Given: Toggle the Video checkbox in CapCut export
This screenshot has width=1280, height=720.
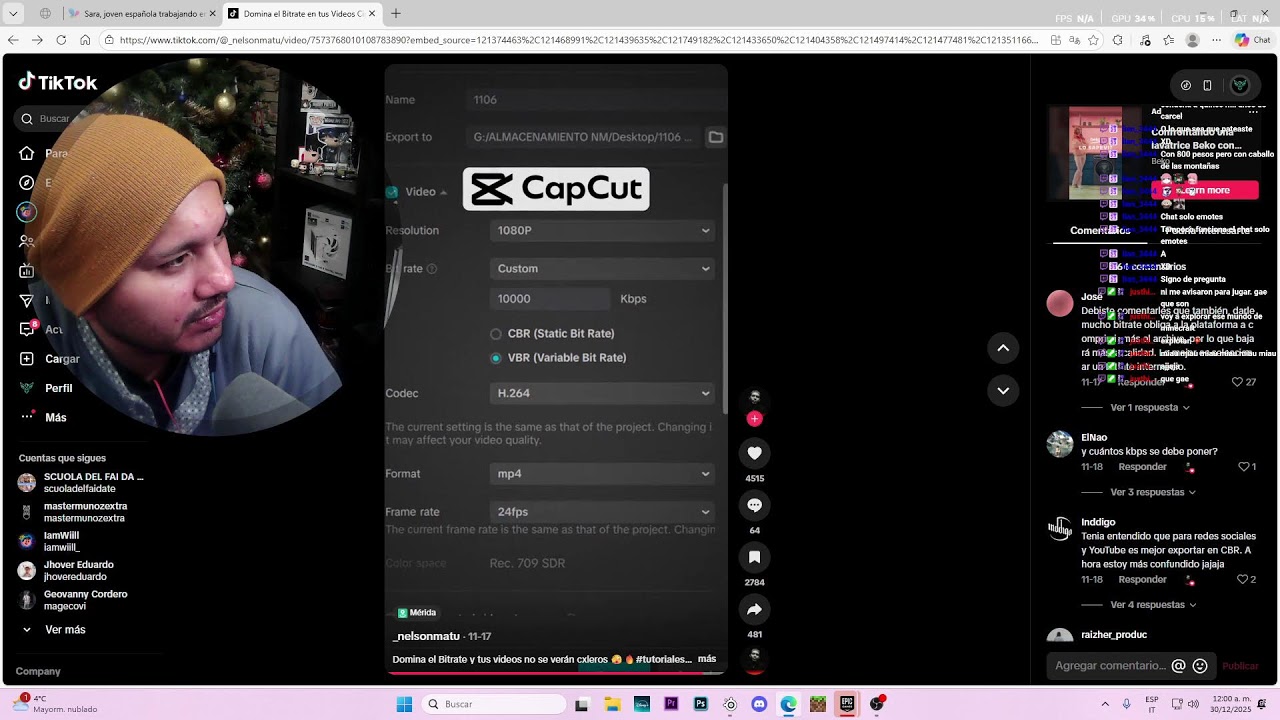Looking at the screenshot, I should (392, 192).
